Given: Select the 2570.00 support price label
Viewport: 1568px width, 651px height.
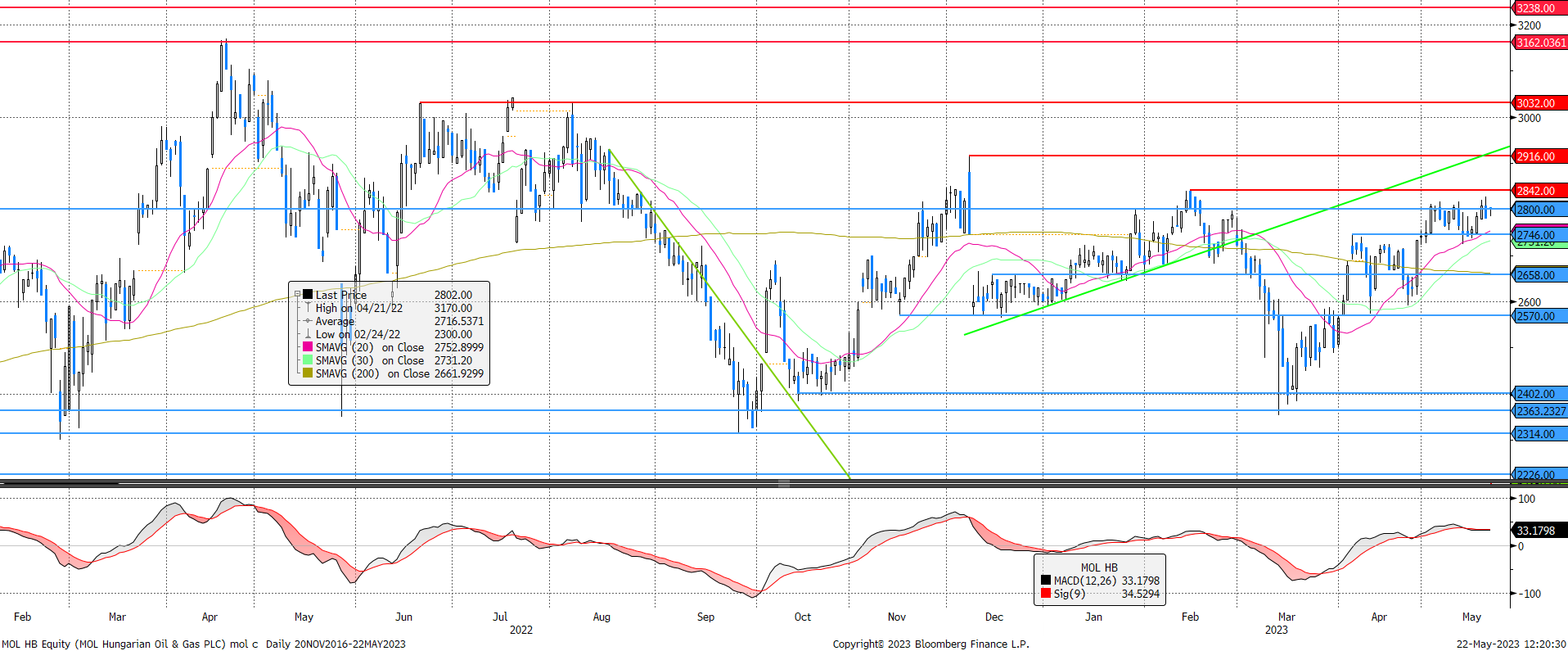Looking at the screenshot, I should click(1539, 316).
